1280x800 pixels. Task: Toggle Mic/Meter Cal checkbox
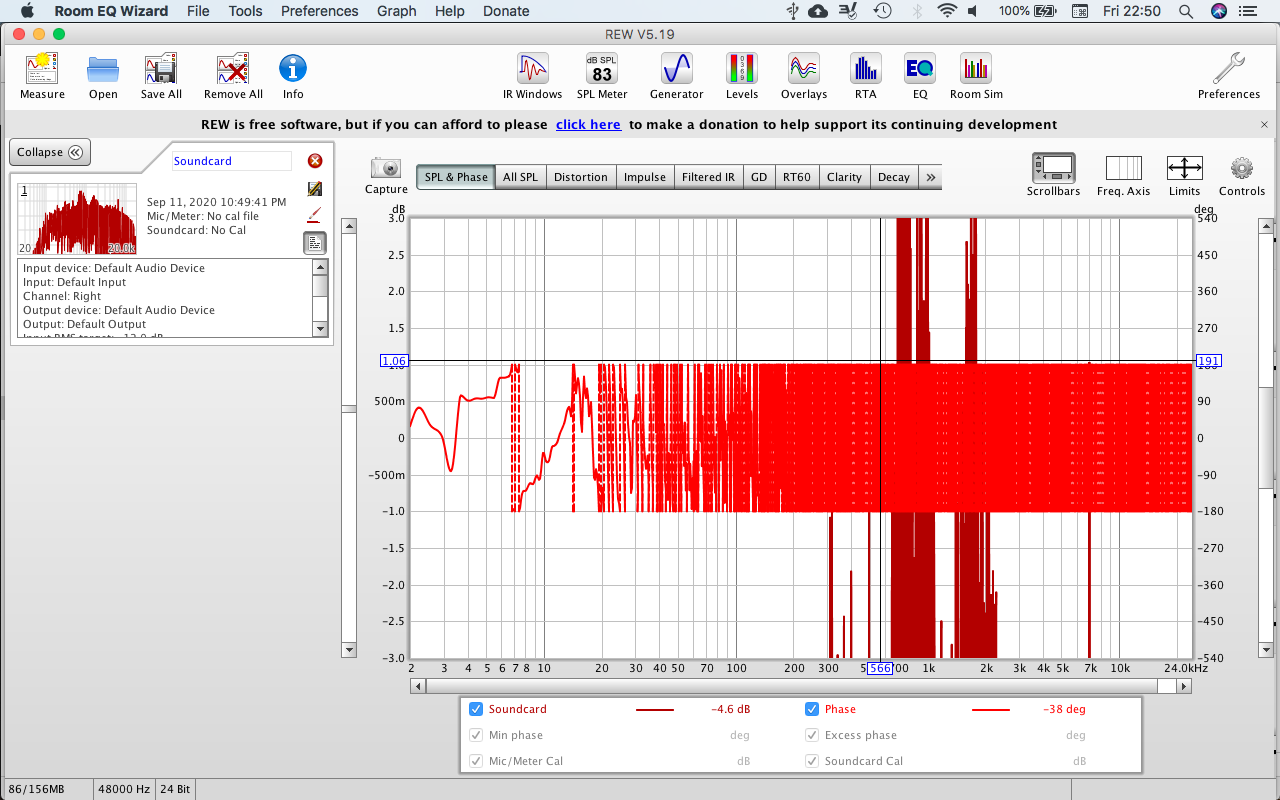tap(476, 761)
